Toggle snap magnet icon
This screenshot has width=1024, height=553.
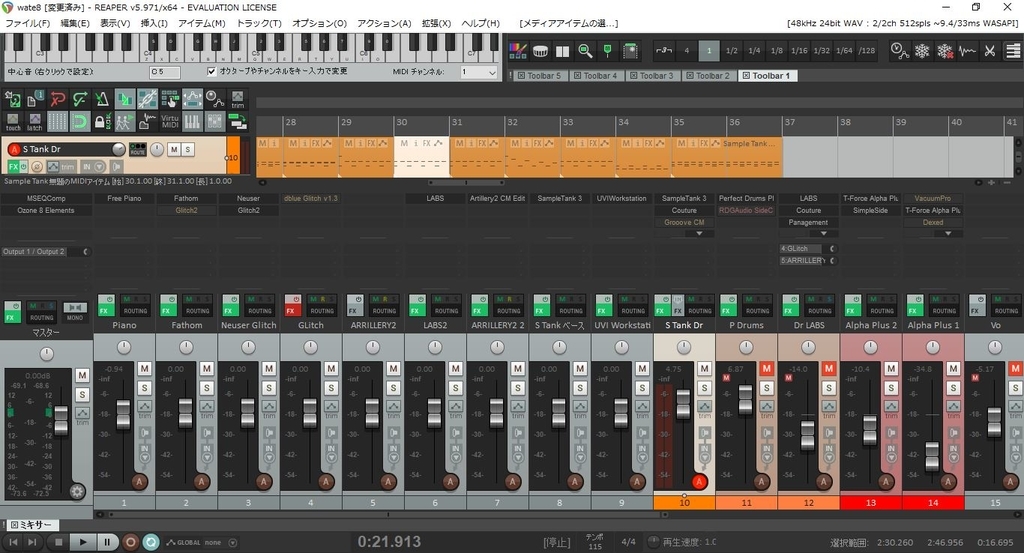[80, 121]
